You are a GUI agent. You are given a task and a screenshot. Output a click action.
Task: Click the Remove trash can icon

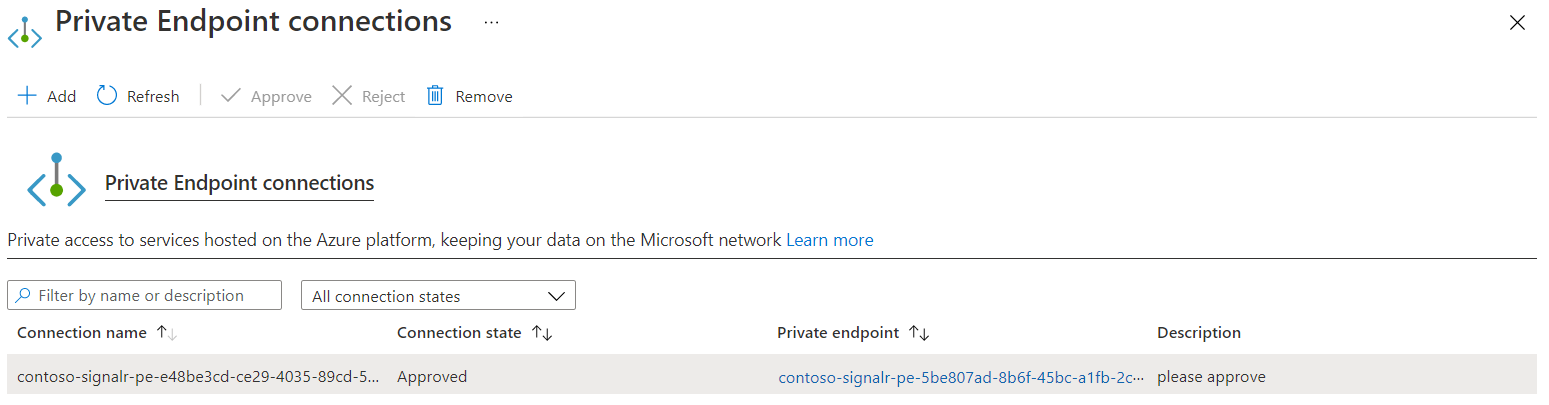(x=435, y=96)
